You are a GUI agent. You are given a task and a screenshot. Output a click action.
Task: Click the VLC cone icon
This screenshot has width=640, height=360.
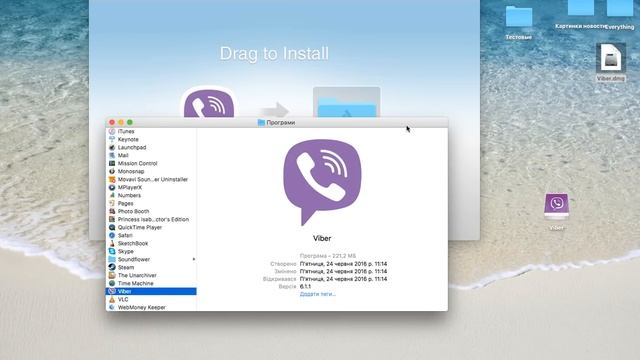[x=112, y=299]
